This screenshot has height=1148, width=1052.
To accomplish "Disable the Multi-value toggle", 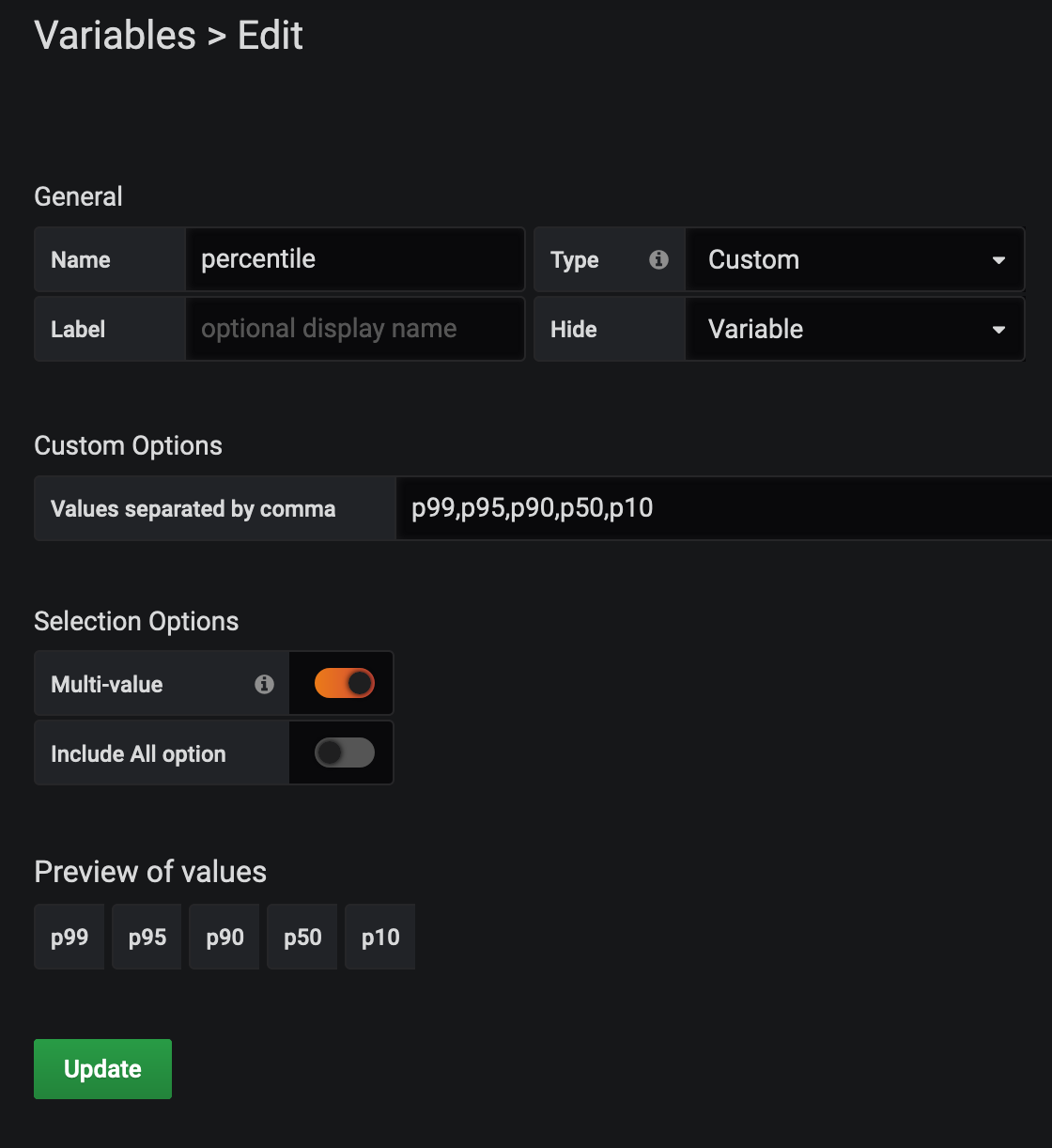I will pos(341,683).
